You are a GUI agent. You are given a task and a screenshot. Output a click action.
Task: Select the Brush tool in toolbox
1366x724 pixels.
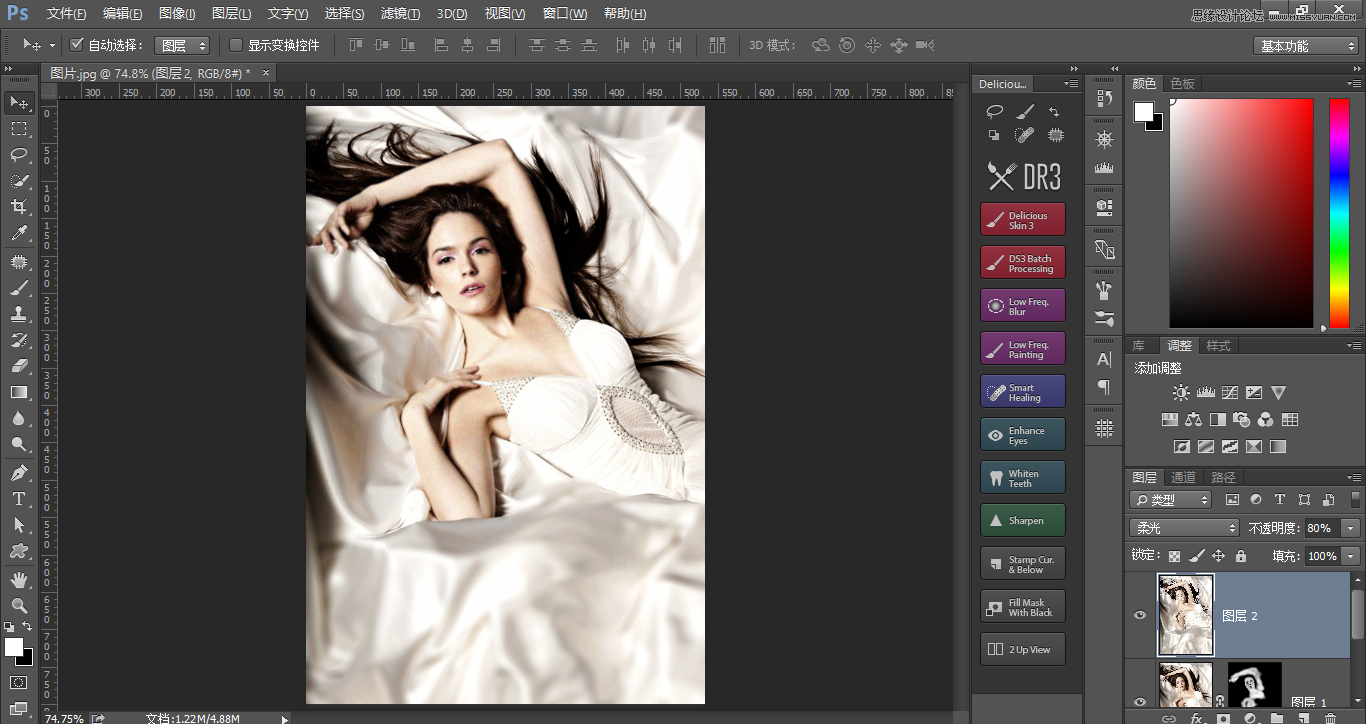(19, 288)
